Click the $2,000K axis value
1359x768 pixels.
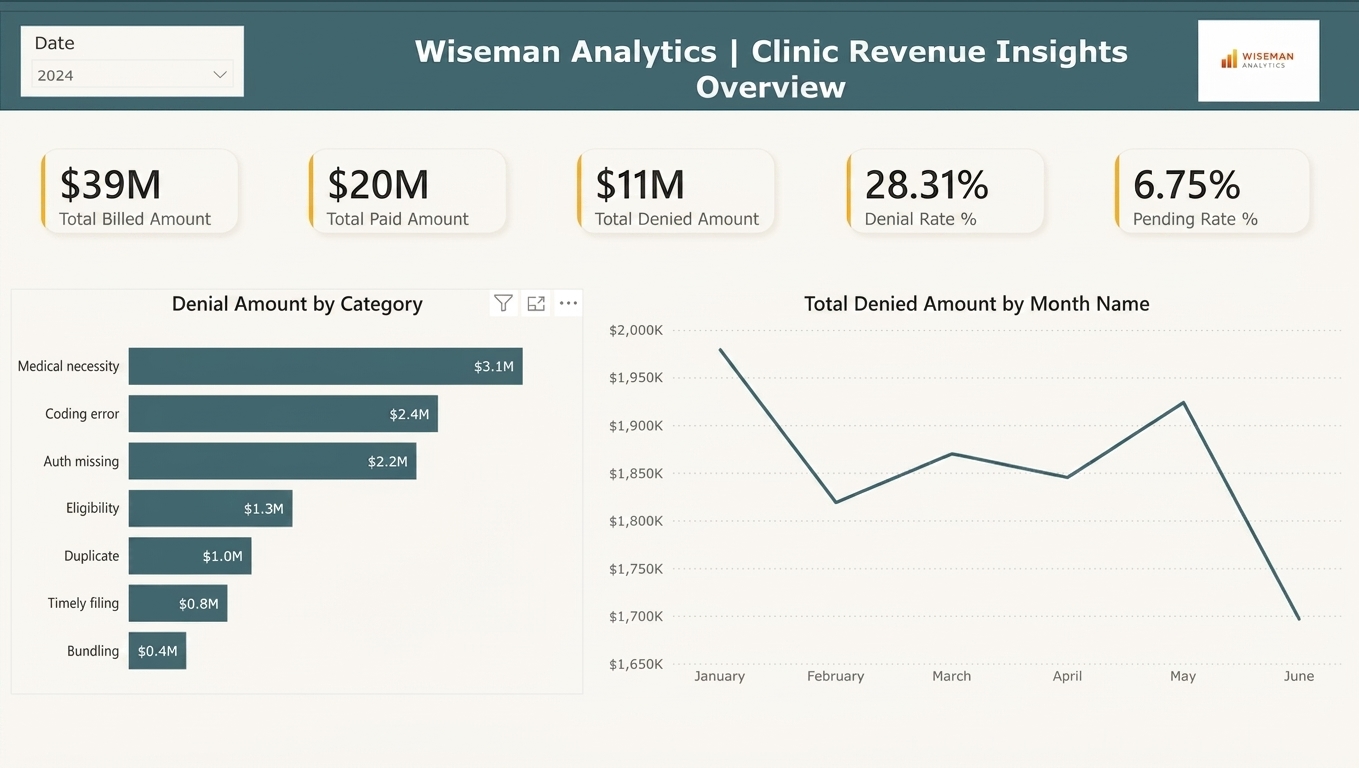[636, 330]
